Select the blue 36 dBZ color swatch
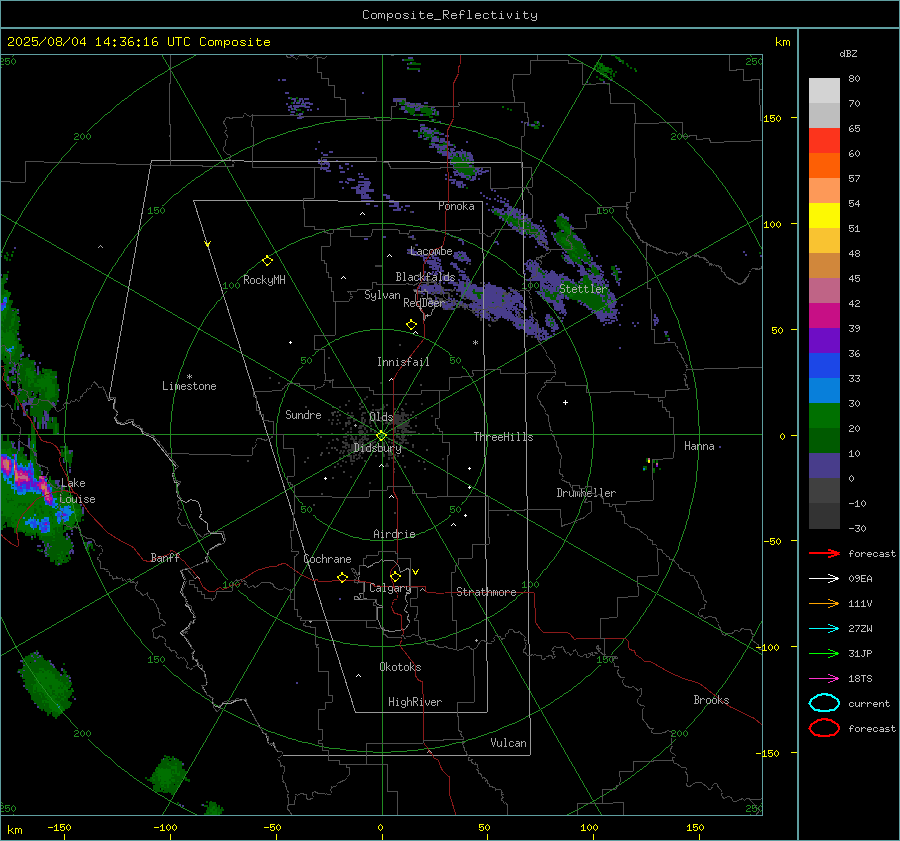900x841 pixels. [824, 365]
